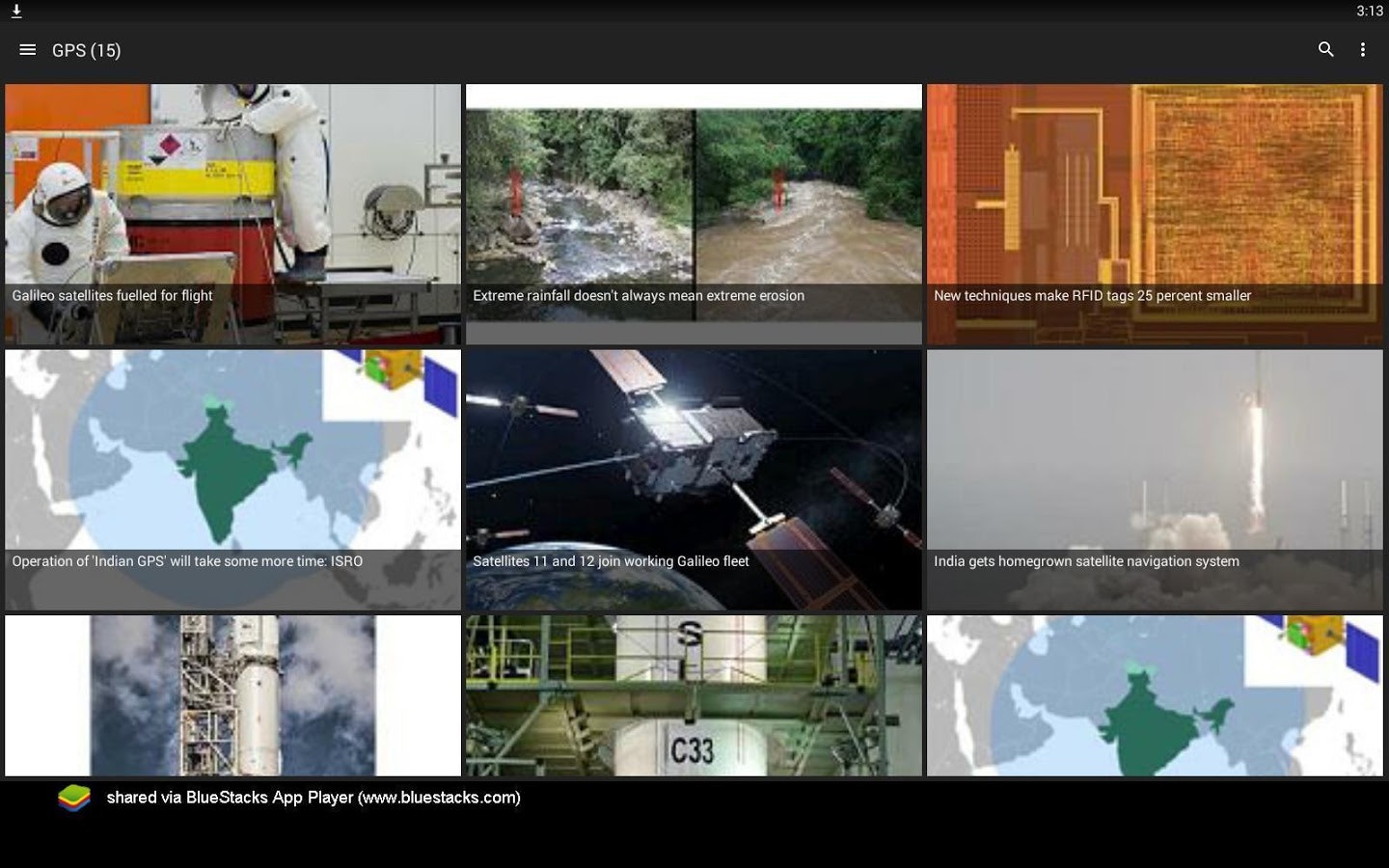This screenshot has height=868, width=1389.
Task: Tap the download notification icon in status bar
Action: coord(17,11)
